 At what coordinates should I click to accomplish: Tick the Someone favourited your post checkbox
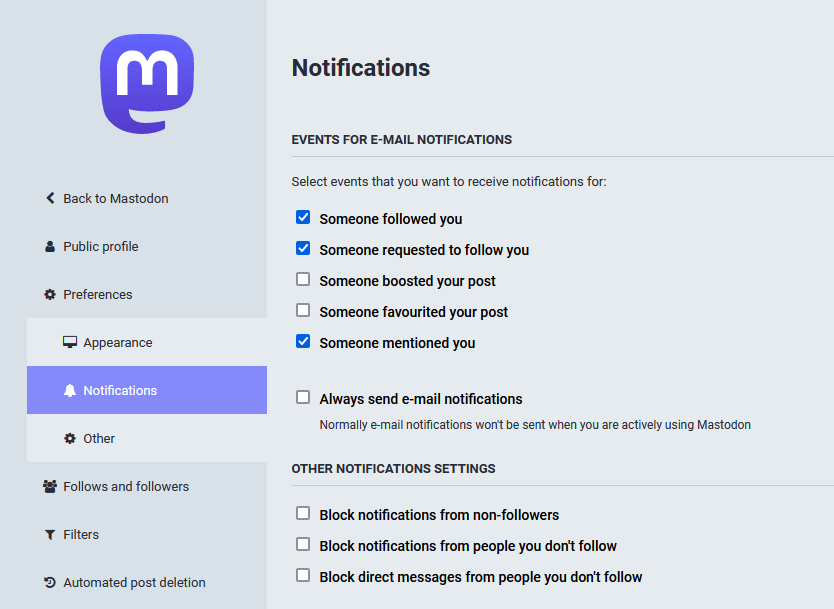(x=303, y=310)
